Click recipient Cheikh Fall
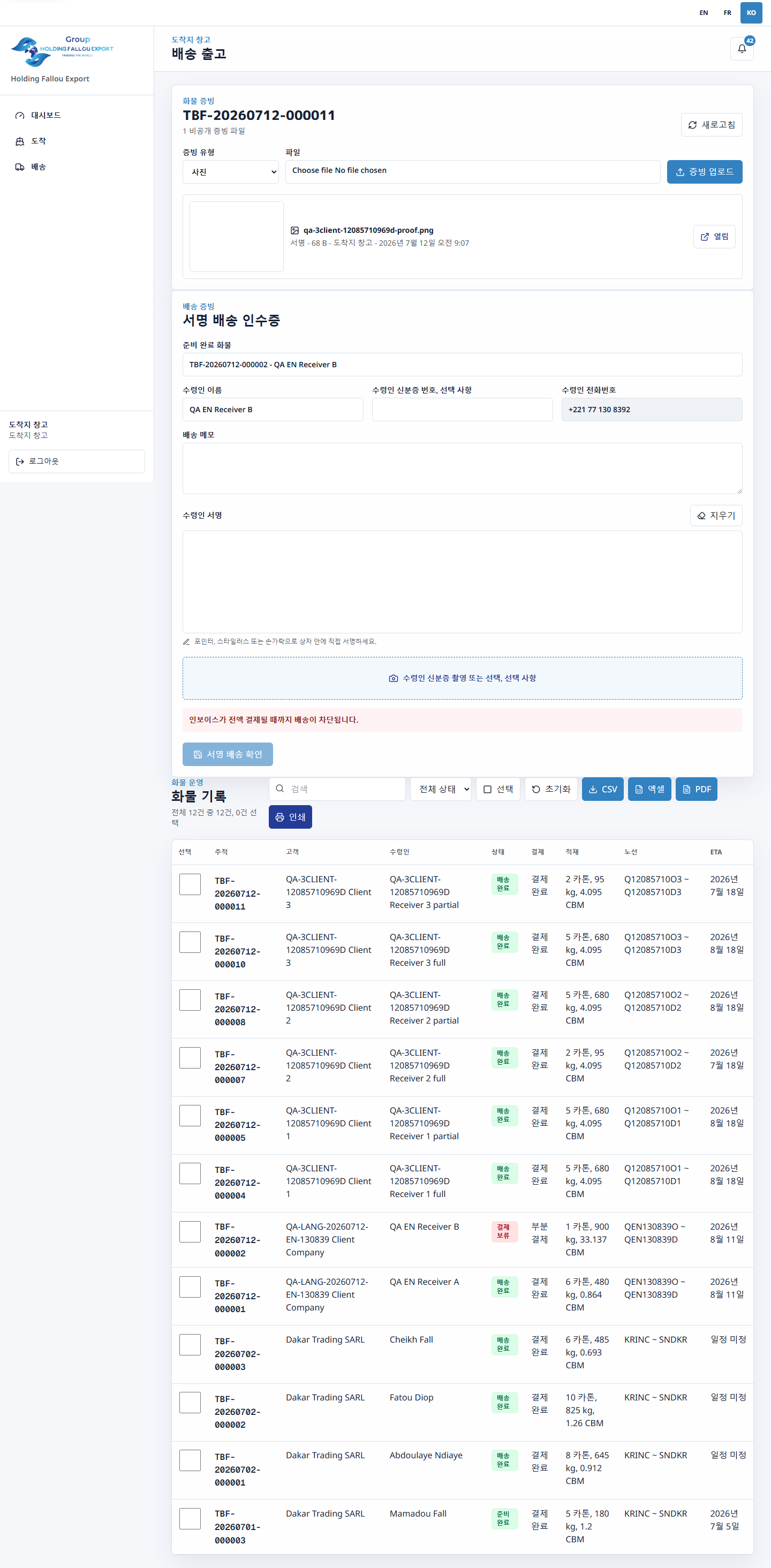 411,1340
